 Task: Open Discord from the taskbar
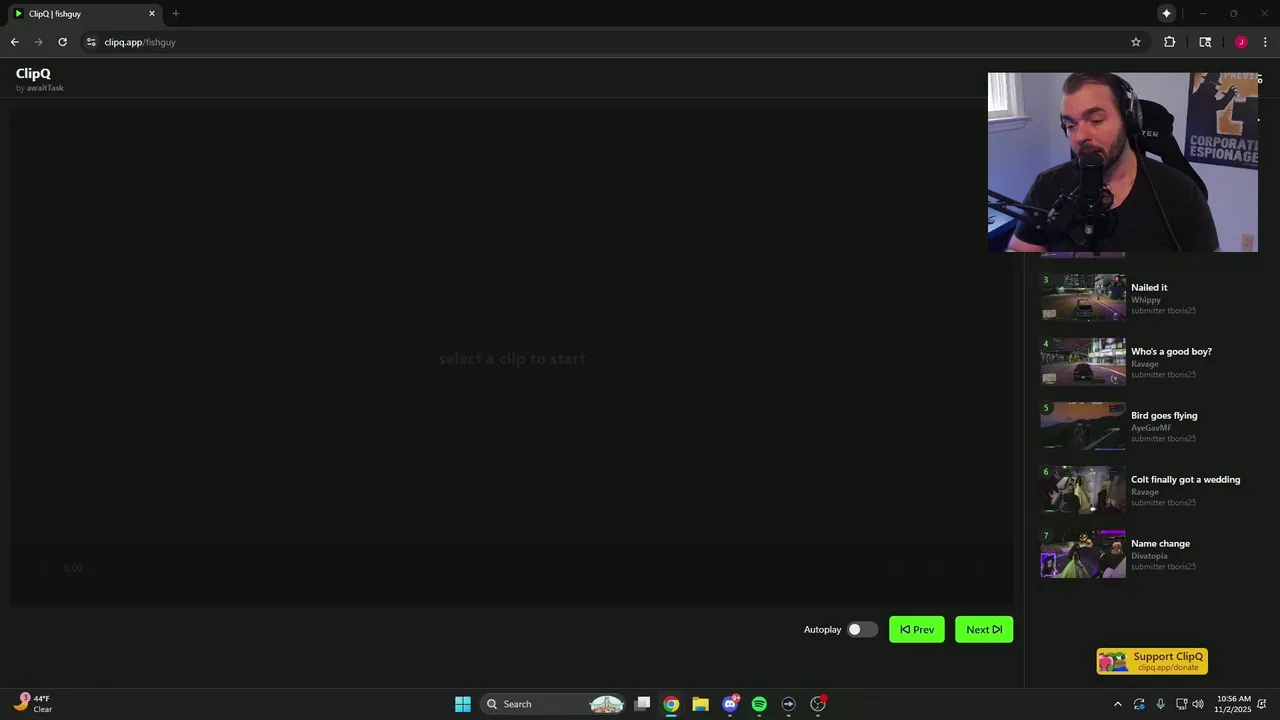[x=730, y=704]
